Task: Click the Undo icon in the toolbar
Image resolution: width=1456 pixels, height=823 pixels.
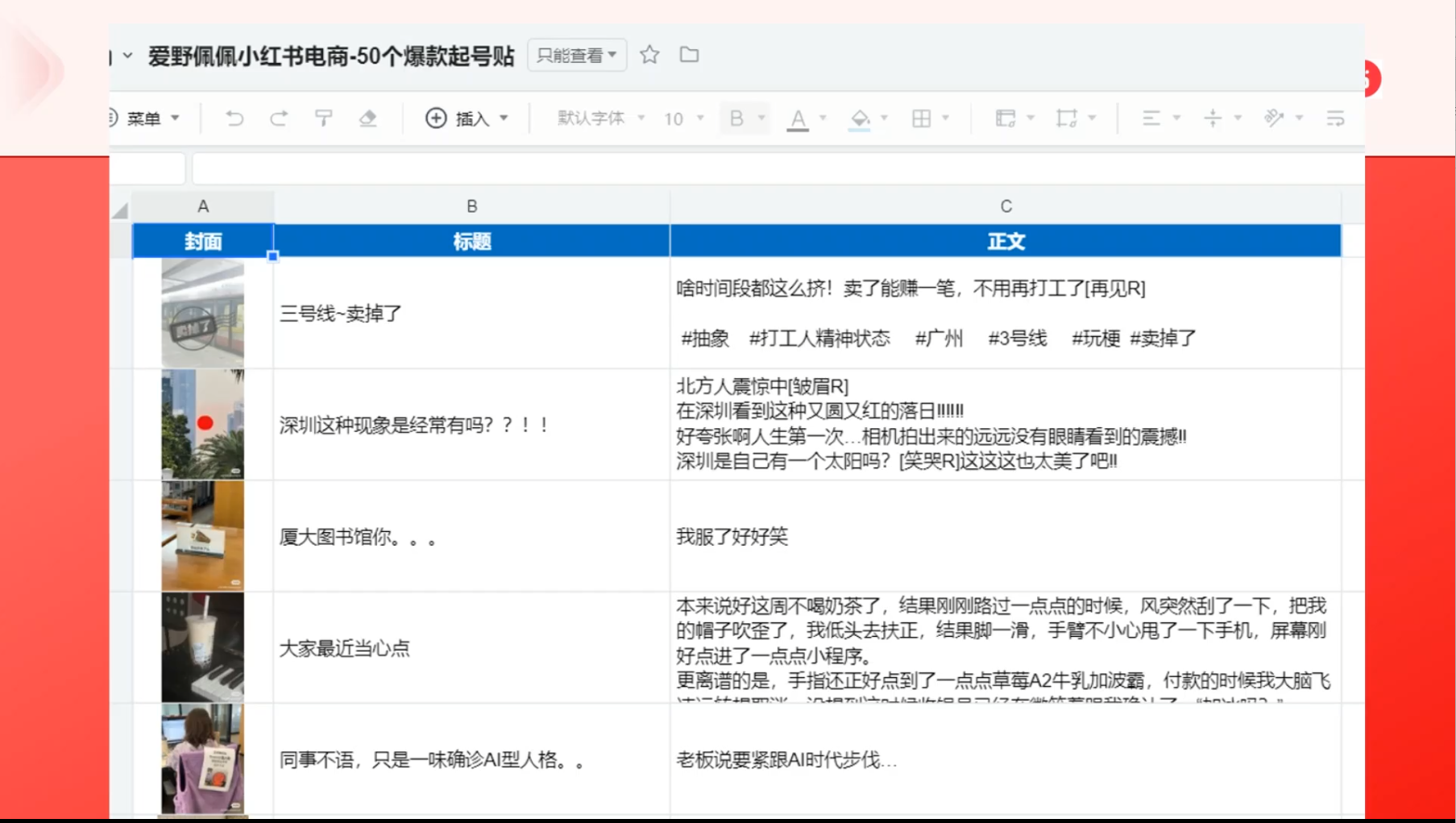Action: 234,118
